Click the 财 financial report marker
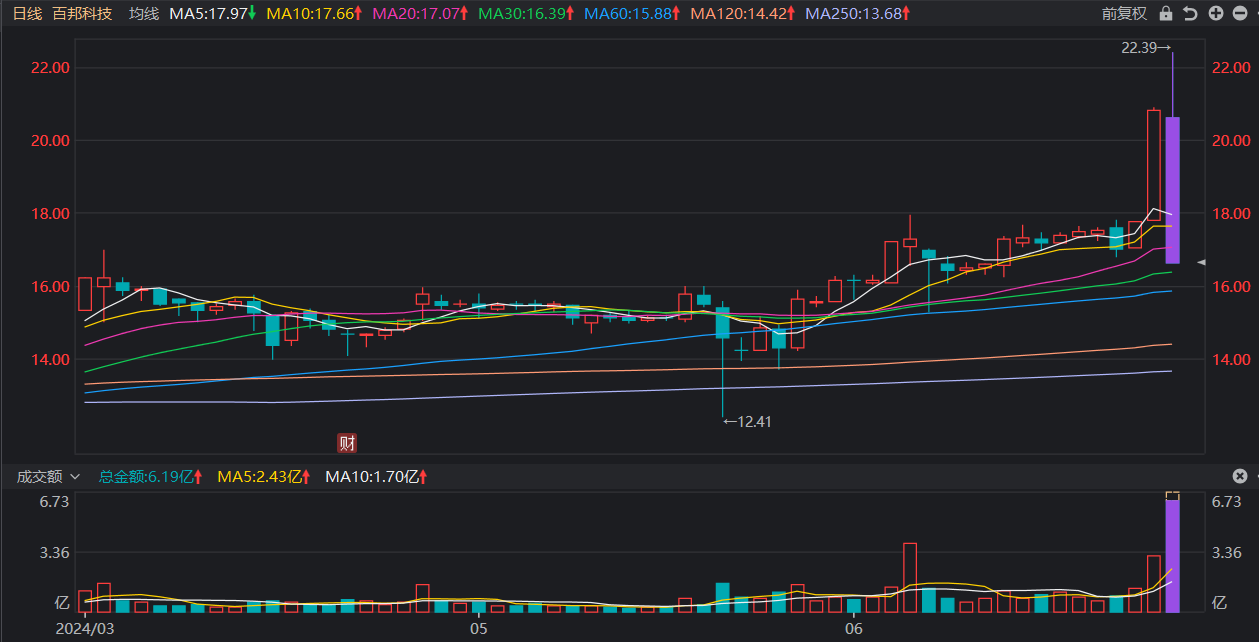The width and height of the screenshot is (1259, 642). (347, 444)
